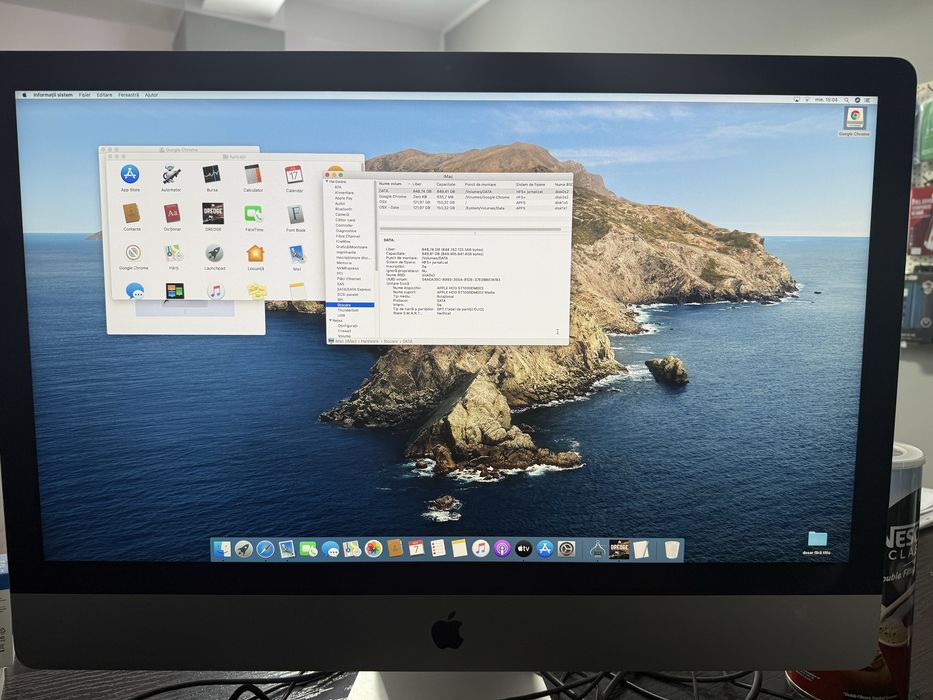Screen dimensions: 933x700
Task: Click Finder in the Dock
Action: pos(222,549)
